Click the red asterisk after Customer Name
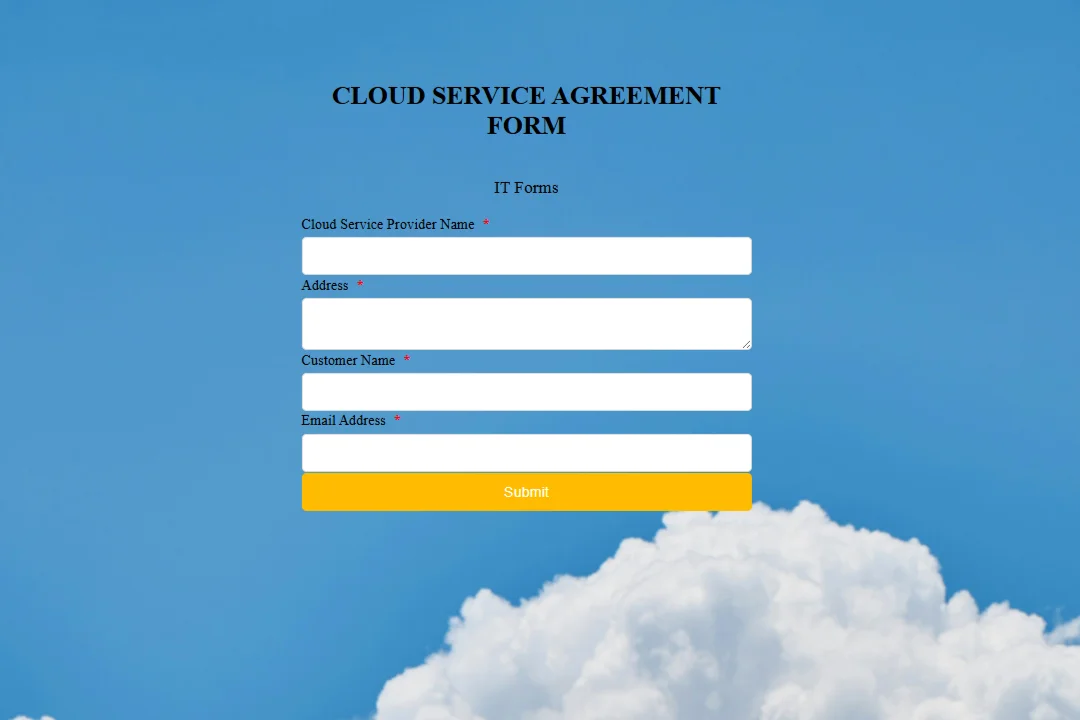The height and width of the screenshot is (720, 1080). (x=407, y=360)
